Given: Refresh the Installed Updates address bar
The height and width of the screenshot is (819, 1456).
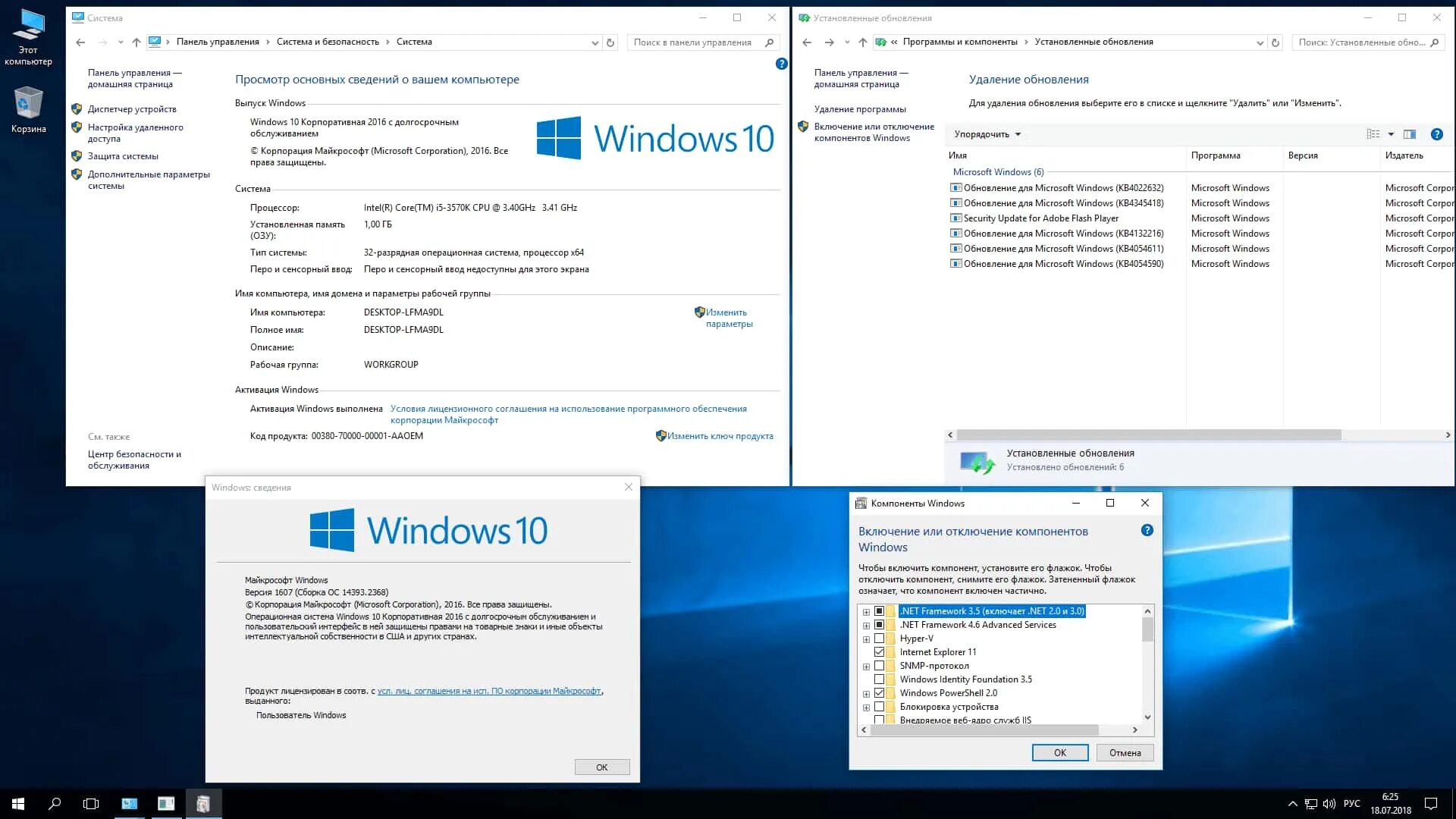Looking at the screenshot, I should 1276,42.
